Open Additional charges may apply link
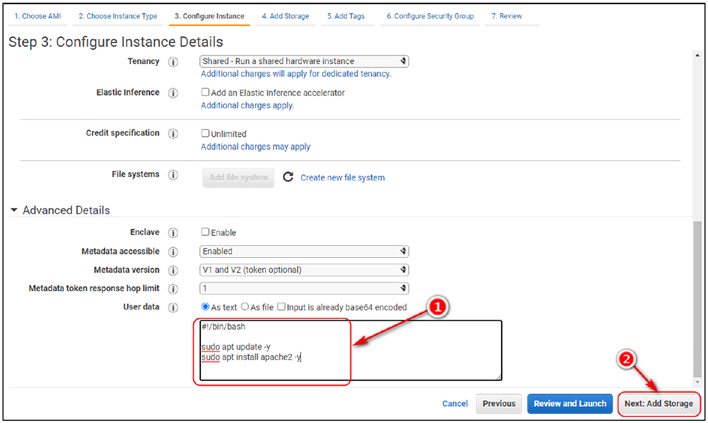This screenshot has height=423, width=708. point(256,147)
